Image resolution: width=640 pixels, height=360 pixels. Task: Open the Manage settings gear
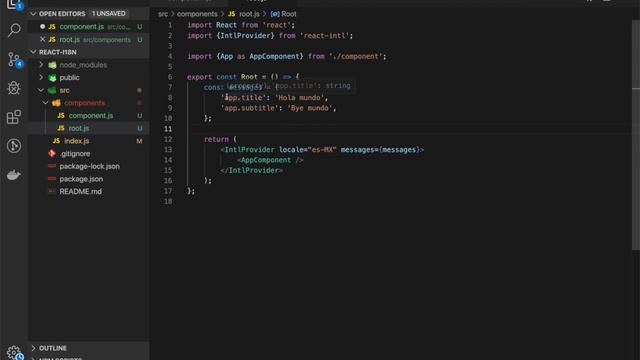[x=14, y=352]
